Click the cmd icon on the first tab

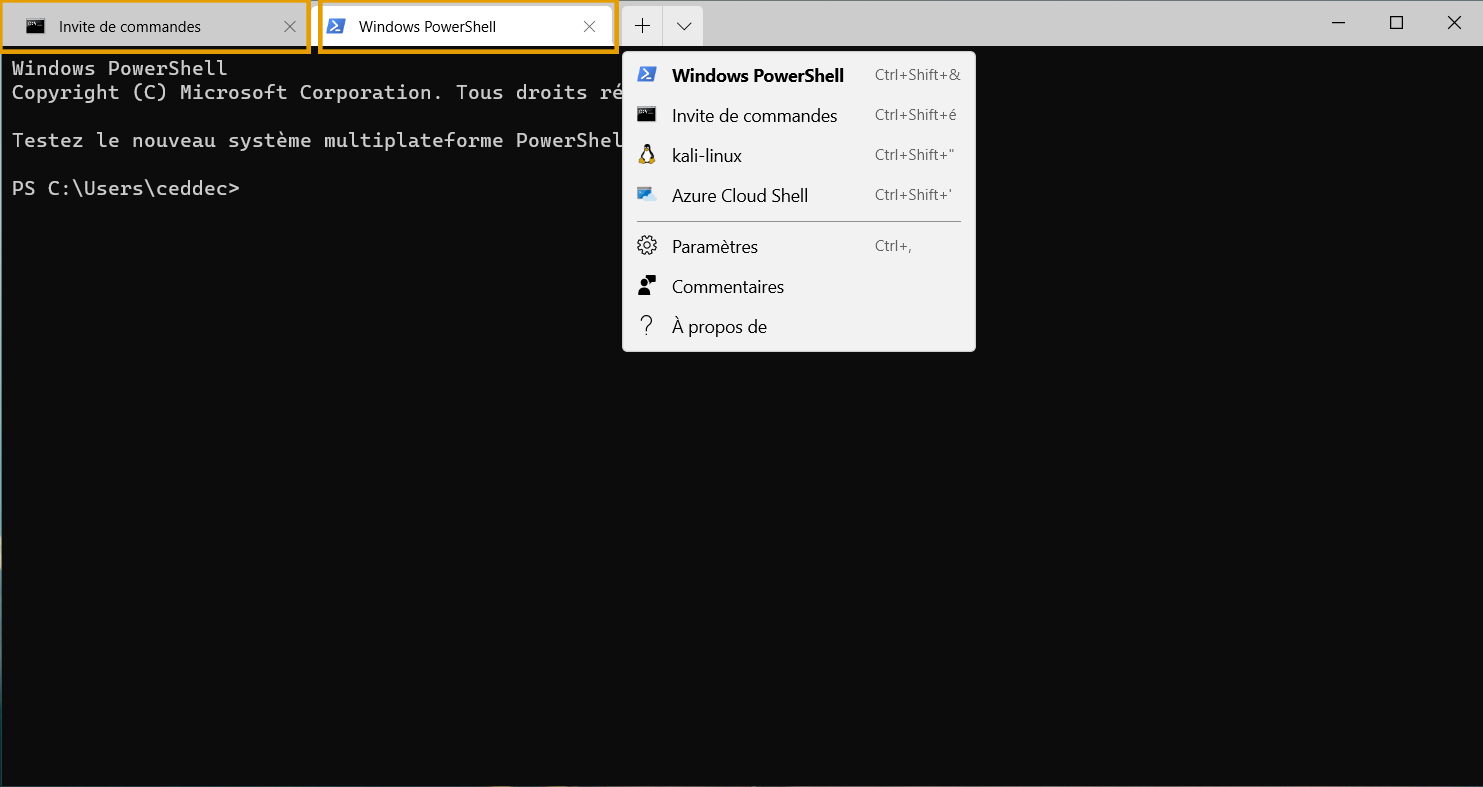point(36,27)
